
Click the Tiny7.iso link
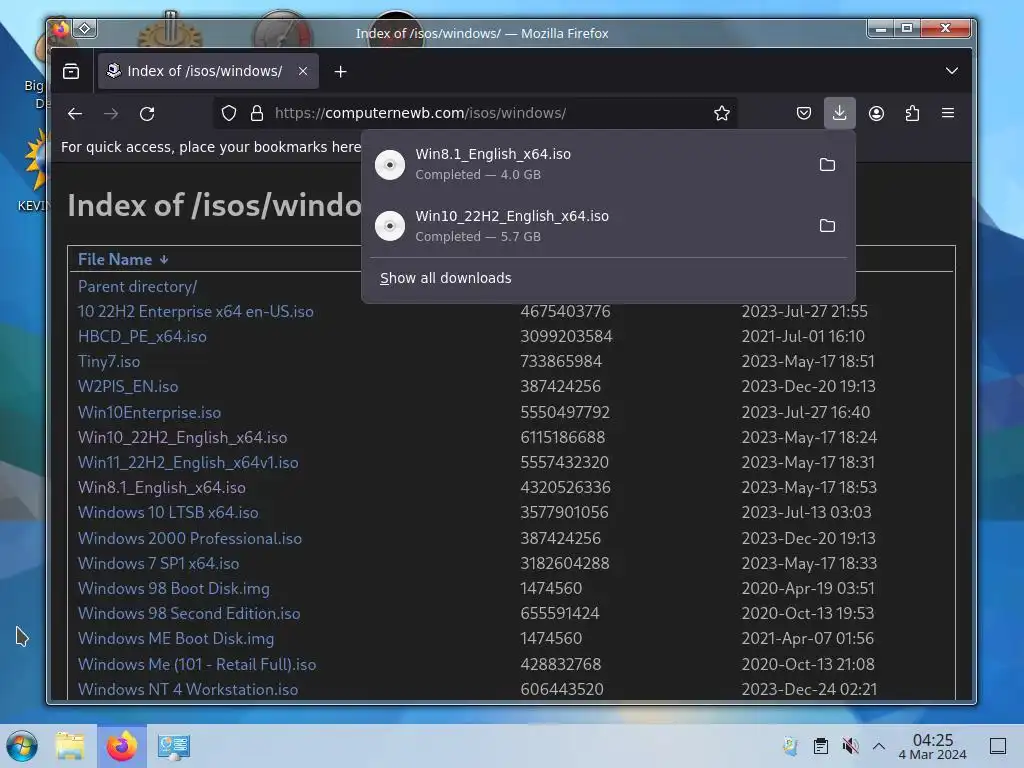[108, 361]
